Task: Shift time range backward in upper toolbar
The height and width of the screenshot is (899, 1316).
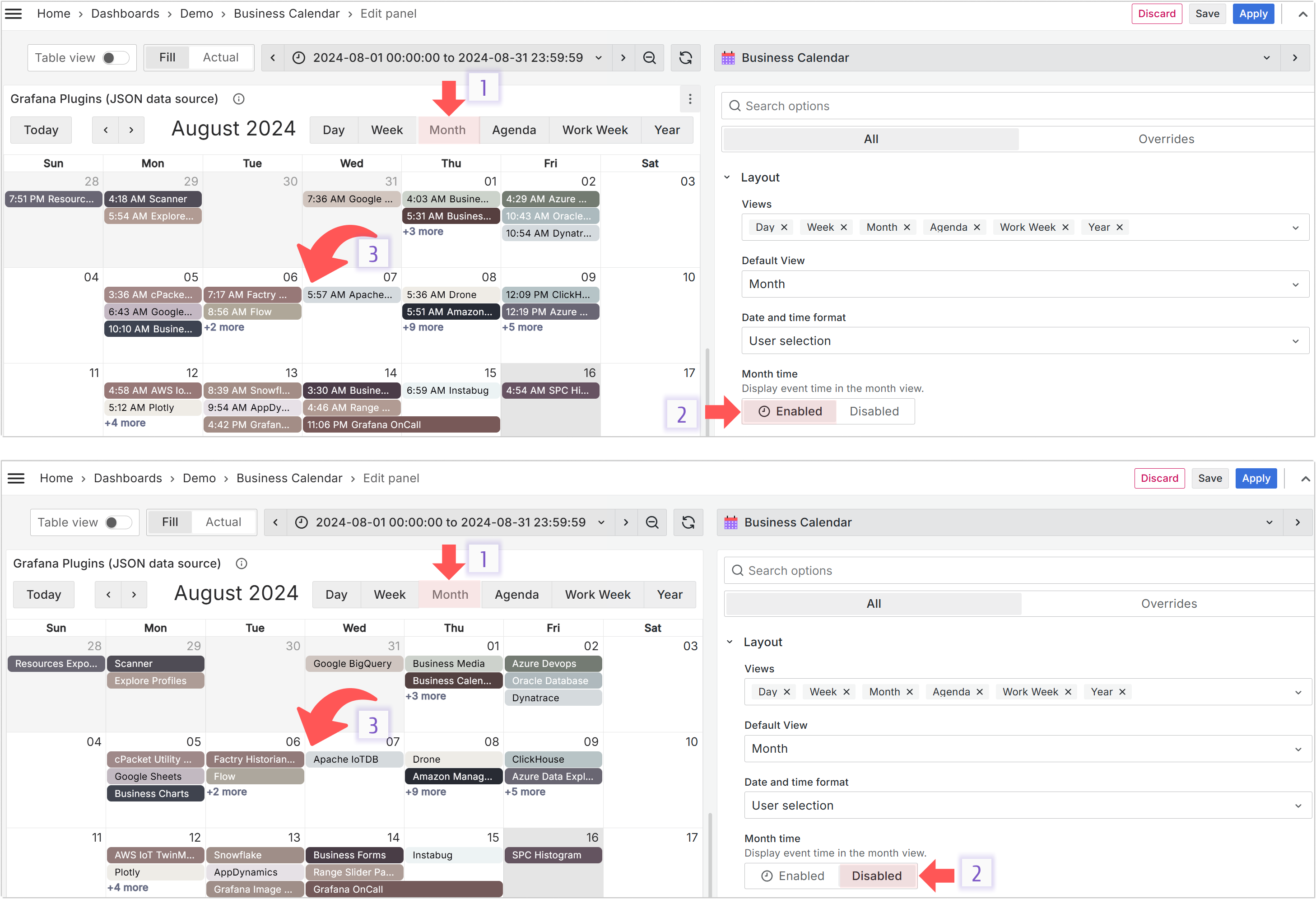Action: (273, 58)
